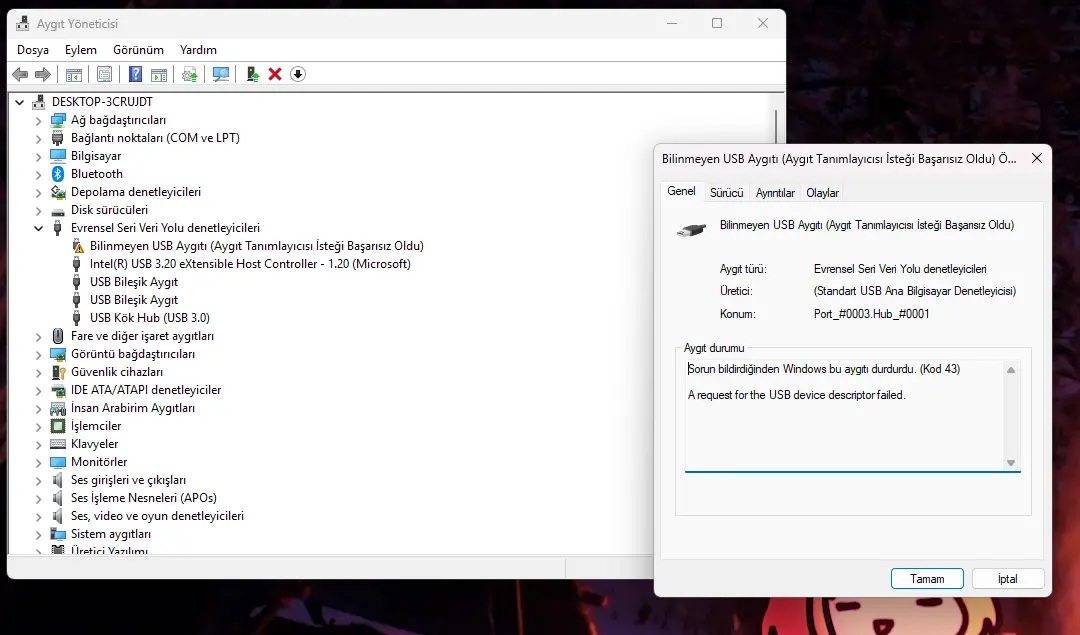Expand Ses, video ve oyun denetleyicileri

click(x=39, y=516)
